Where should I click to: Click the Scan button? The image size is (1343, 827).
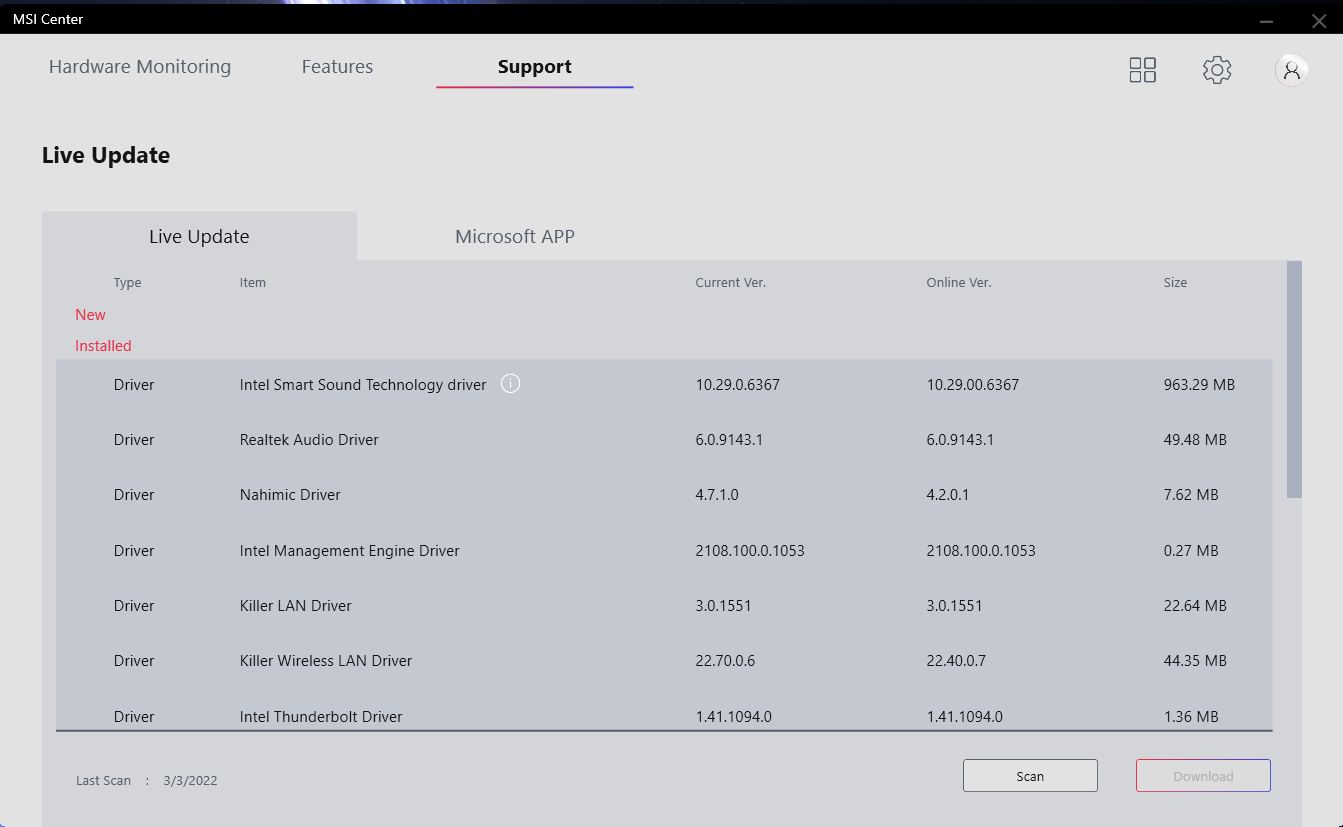[x=1030, y=776]
